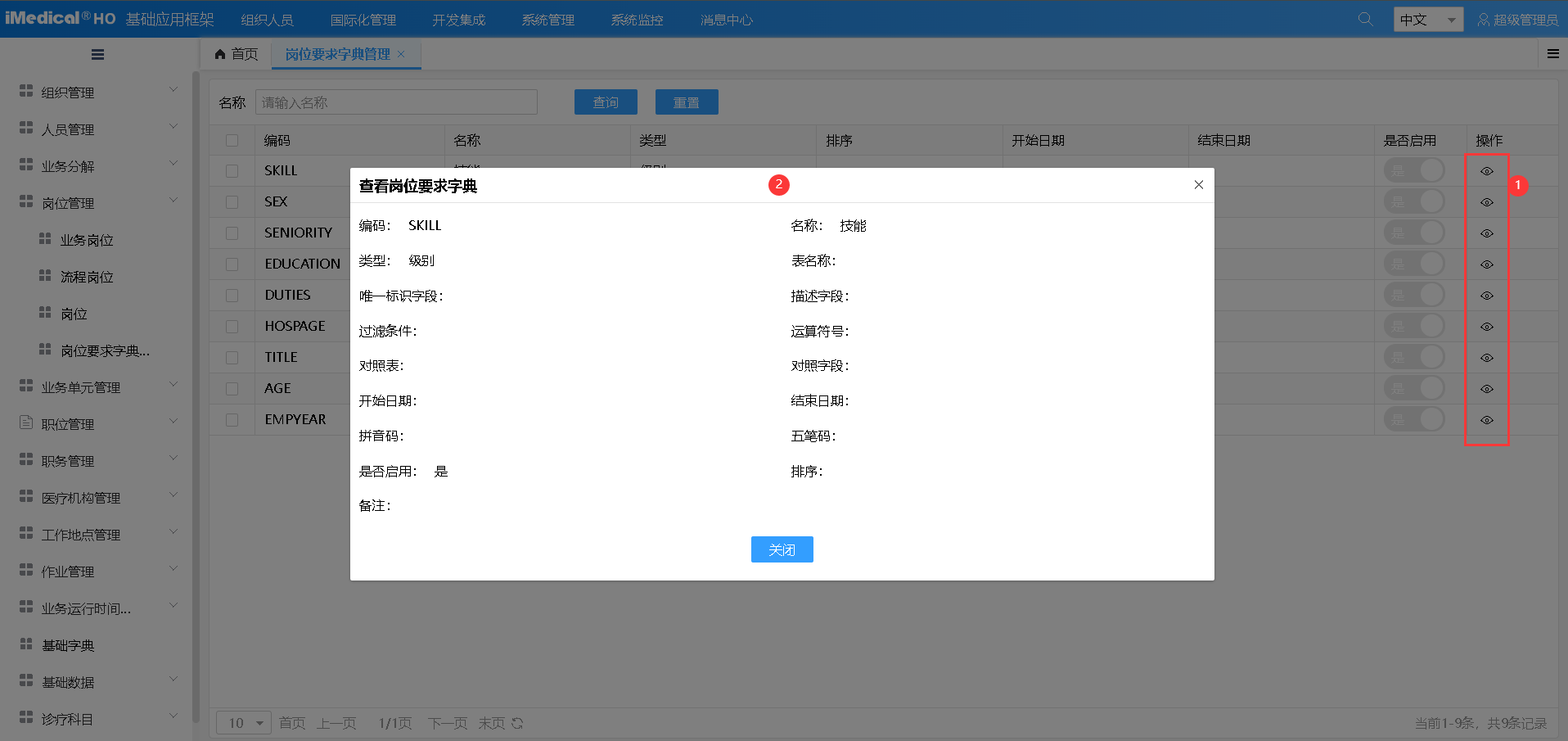Open the 超级管理员 user account menu
This screenshot has width=1568, height=741.
click(1518, 19)
